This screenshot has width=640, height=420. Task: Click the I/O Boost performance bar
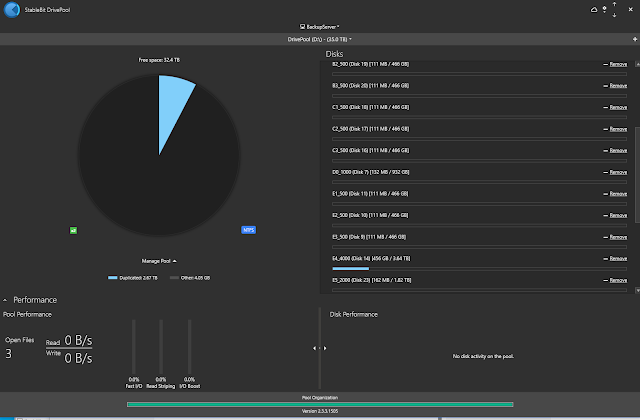(x=189, y=346)
